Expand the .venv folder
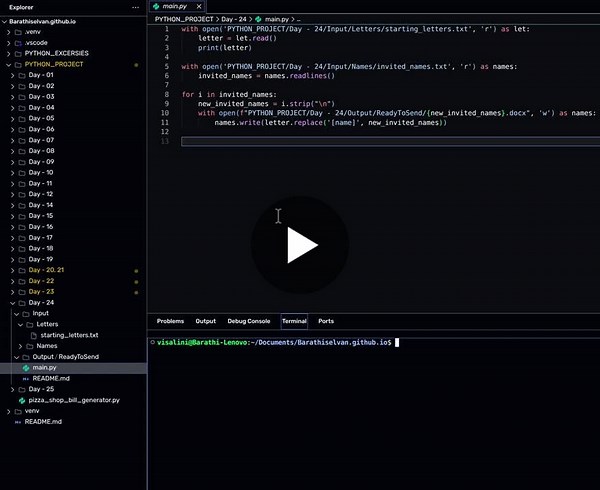 pos(8,32)
